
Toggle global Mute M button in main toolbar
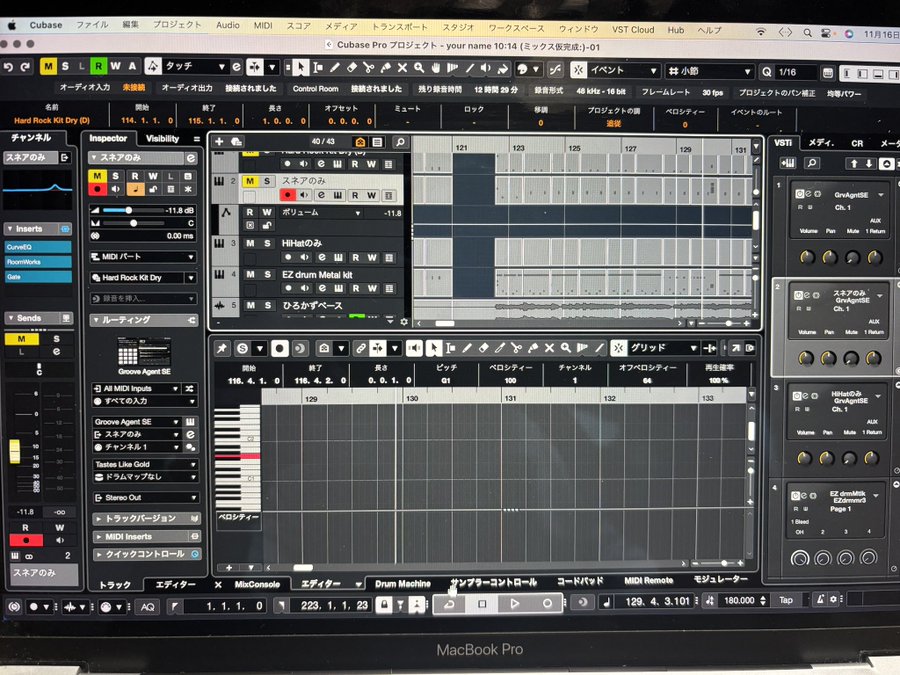tap(48, 67)
